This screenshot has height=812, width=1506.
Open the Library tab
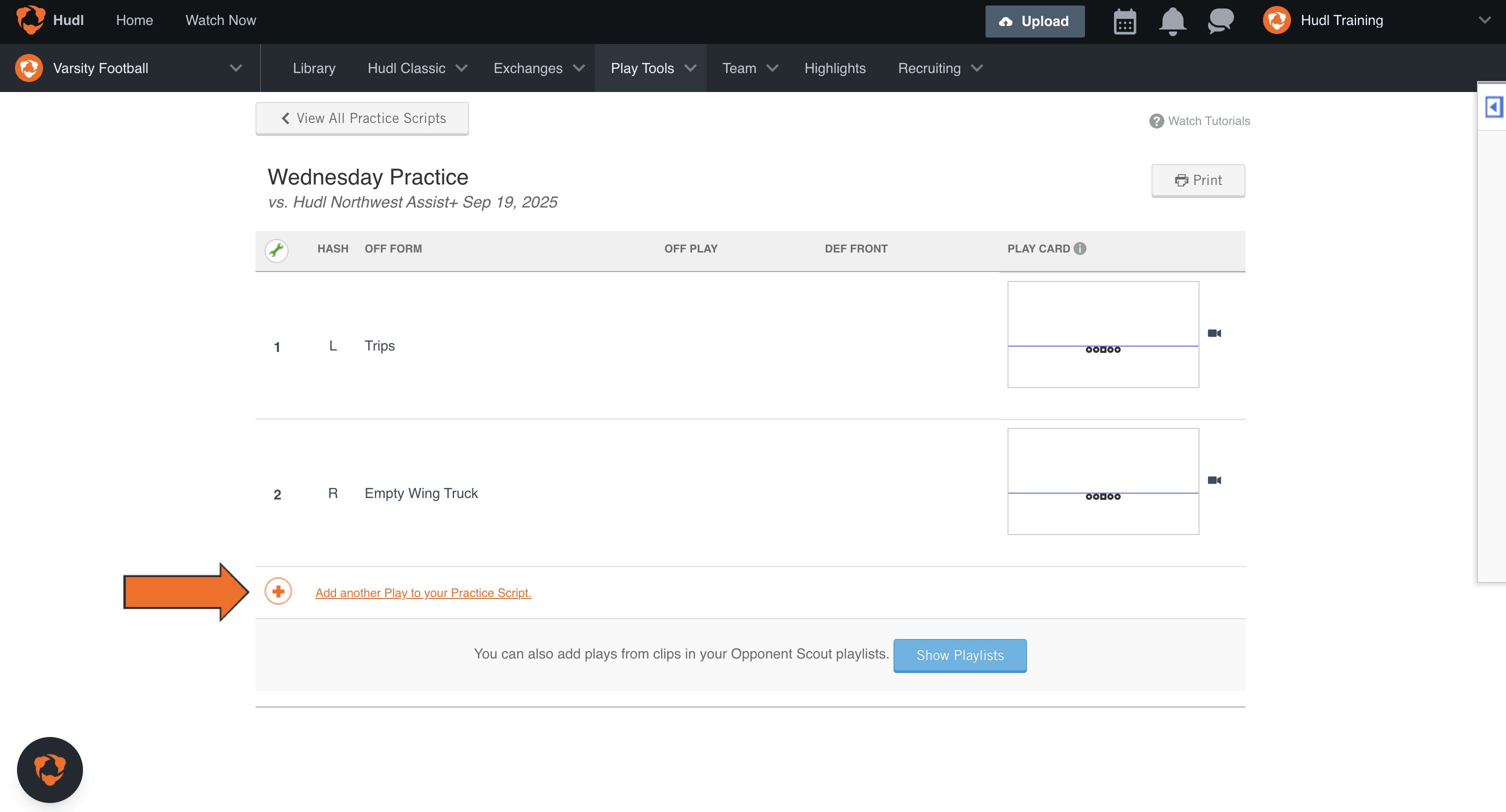click(314, 68)
